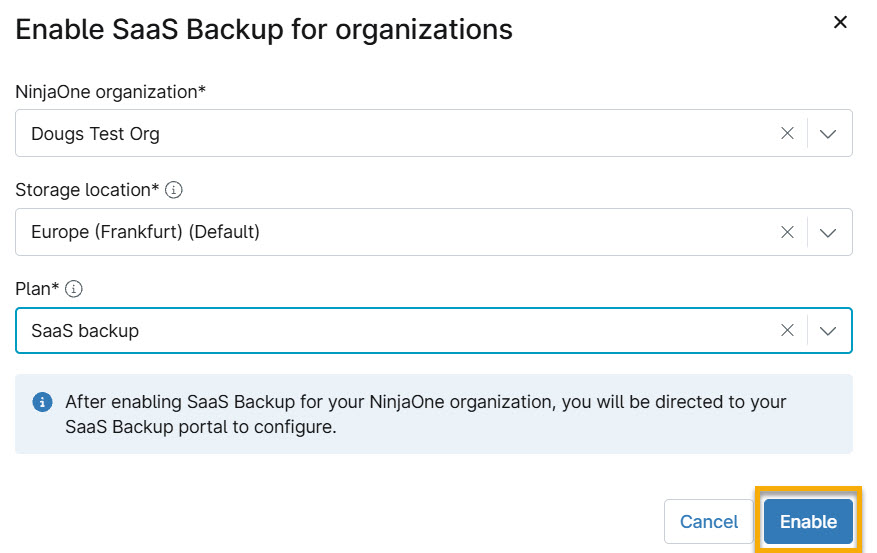The height and width of the screenshot is (553, 877).
Task: Click the Plan label text
Action: pyautogui.click(x=37, y=289)
